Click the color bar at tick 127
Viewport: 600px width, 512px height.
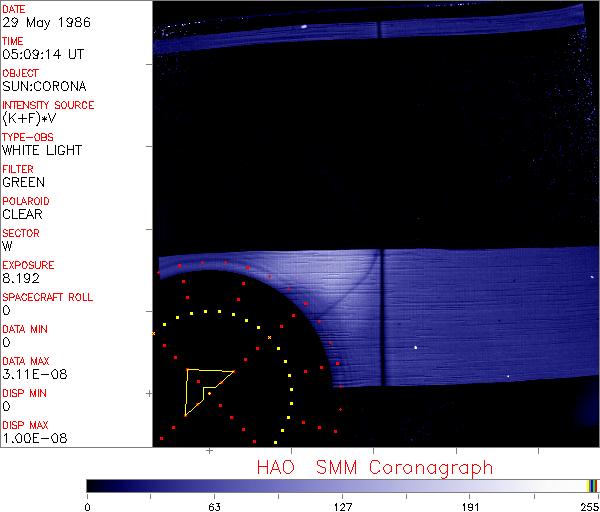343,485
